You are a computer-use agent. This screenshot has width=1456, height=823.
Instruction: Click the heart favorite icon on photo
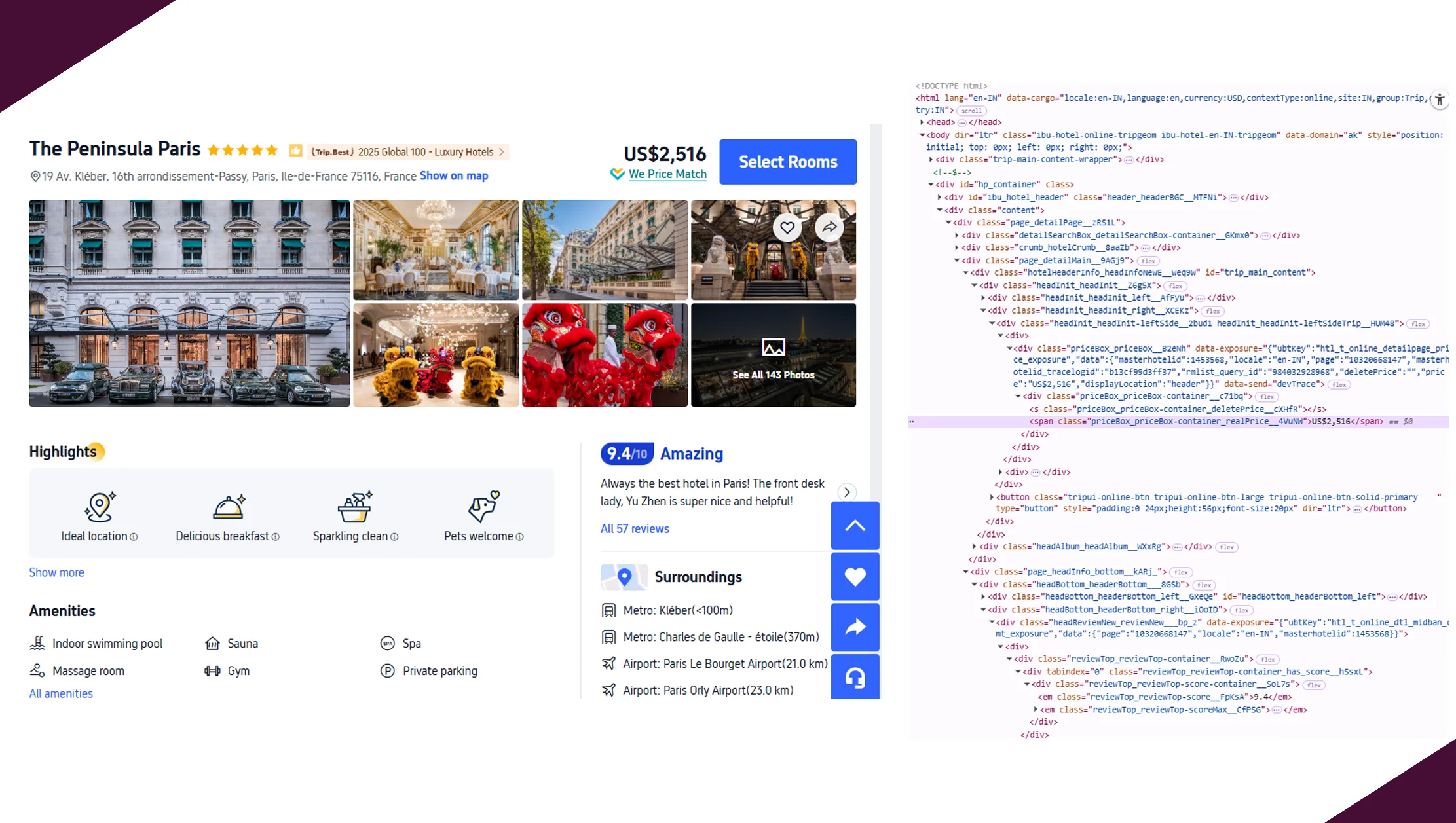pyautogui.click(x=787, y=227)
